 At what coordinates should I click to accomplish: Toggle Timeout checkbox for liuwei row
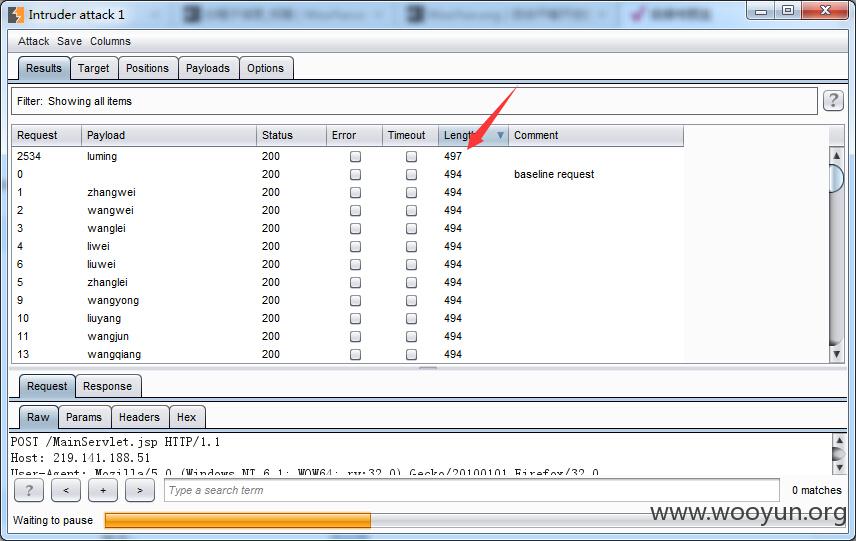pos(412,265)
